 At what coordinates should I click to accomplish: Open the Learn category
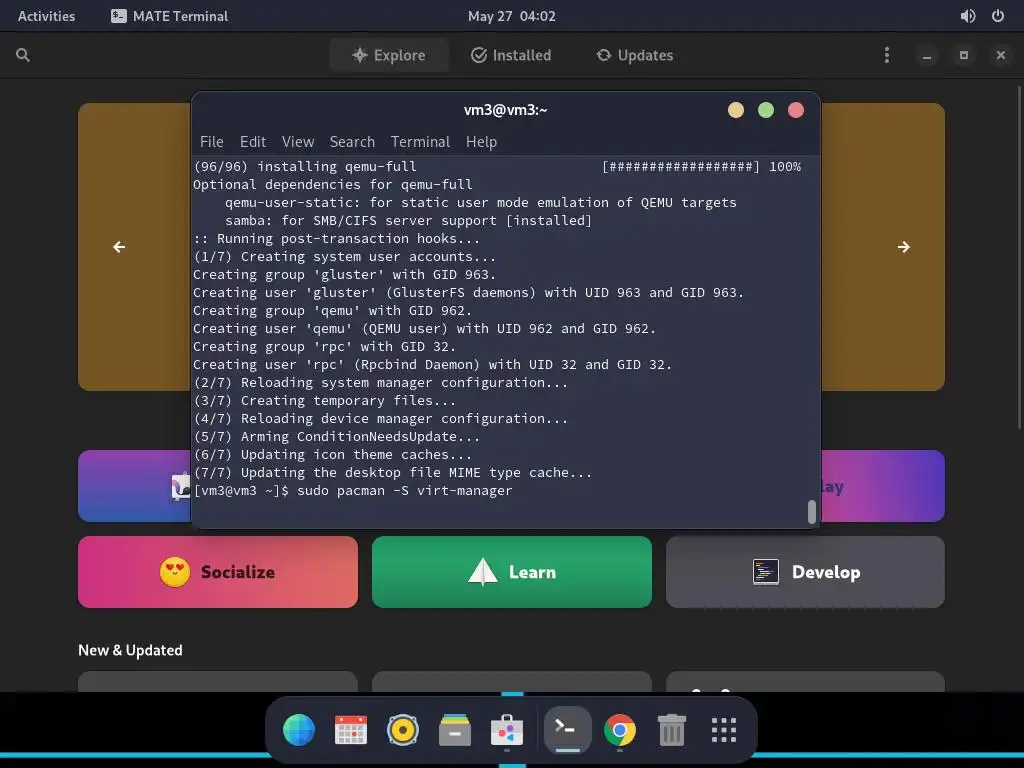(x=512, y=572)
